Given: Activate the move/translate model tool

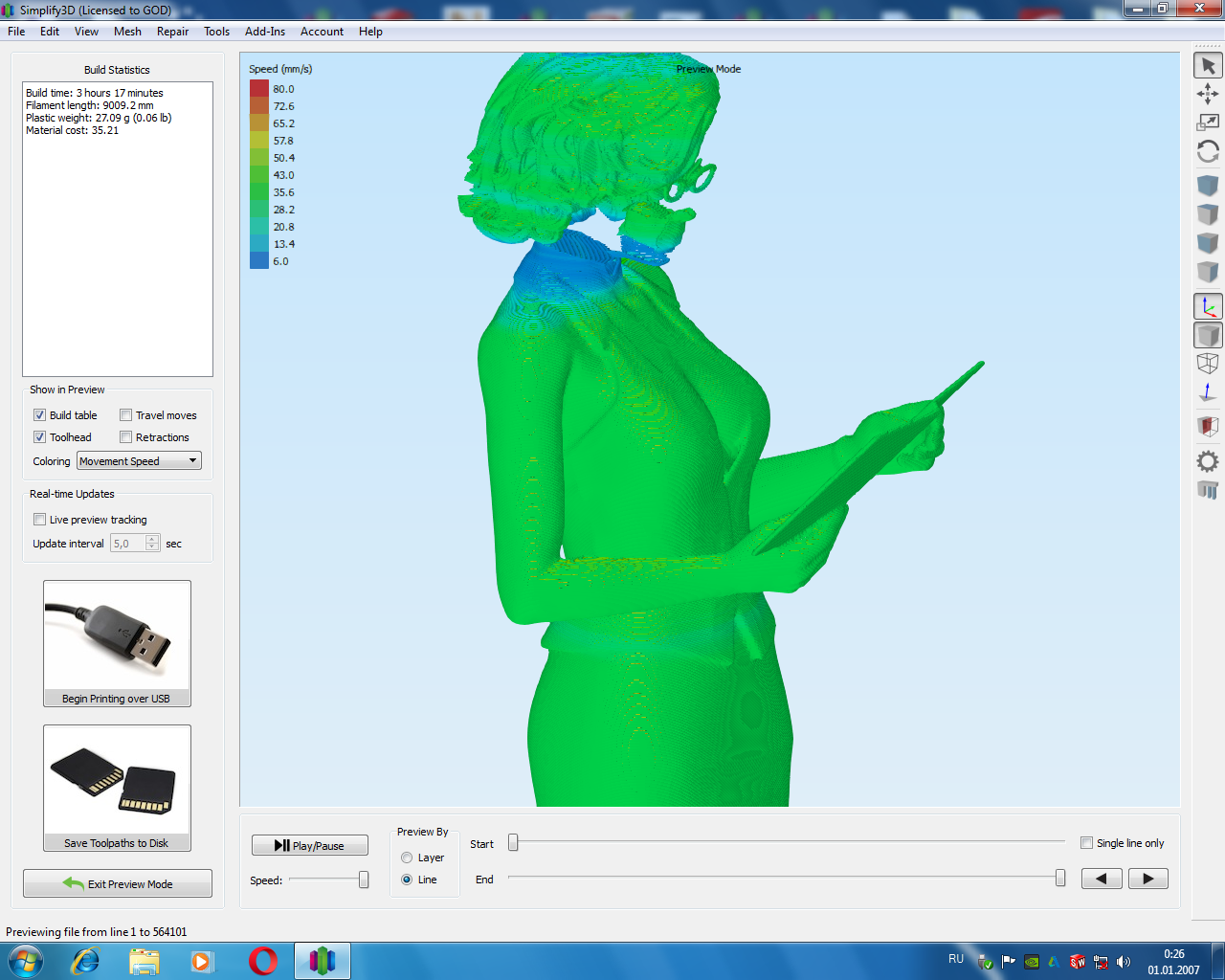Looking at the screenshot, I should tap(1208, 94).
